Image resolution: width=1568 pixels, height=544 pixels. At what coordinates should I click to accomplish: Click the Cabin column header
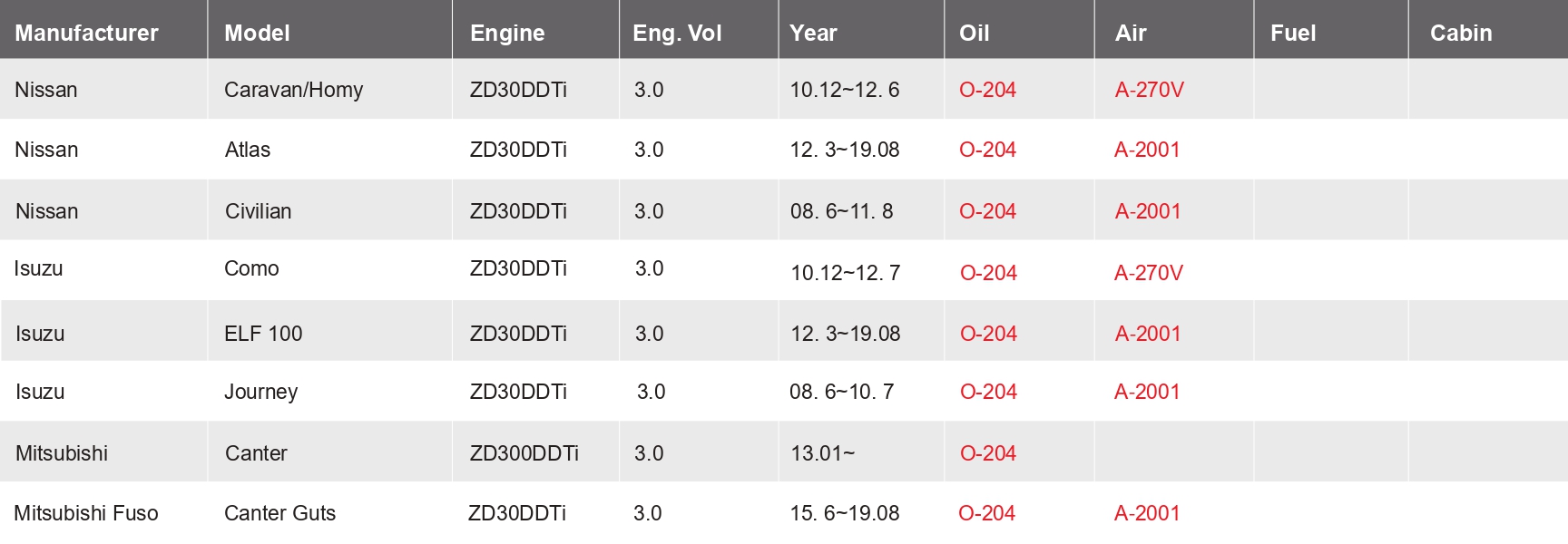coord(1461,34)
